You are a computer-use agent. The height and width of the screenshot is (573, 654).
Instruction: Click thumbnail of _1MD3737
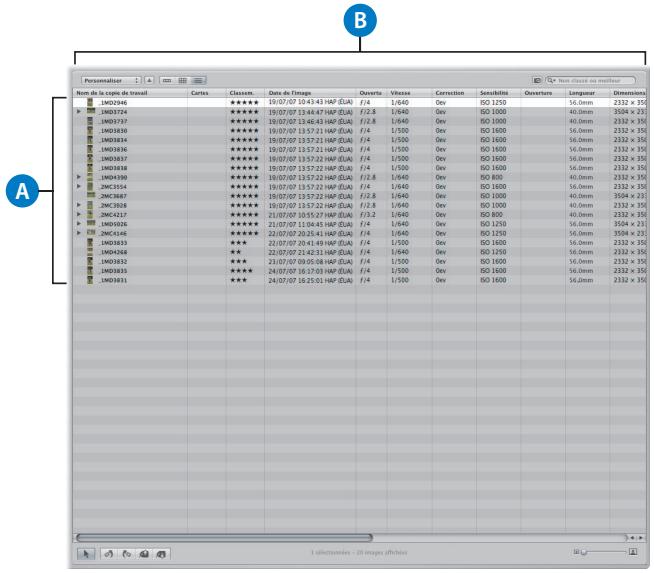coord(90,121)
